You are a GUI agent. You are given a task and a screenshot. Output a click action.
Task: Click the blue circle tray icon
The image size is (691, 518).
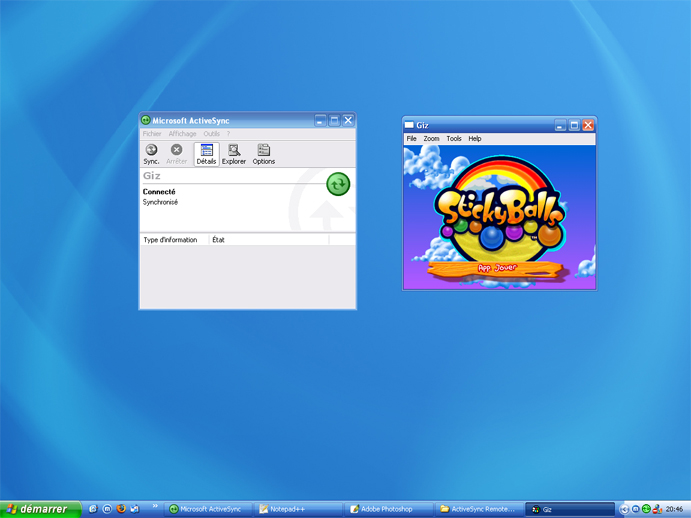635,509
